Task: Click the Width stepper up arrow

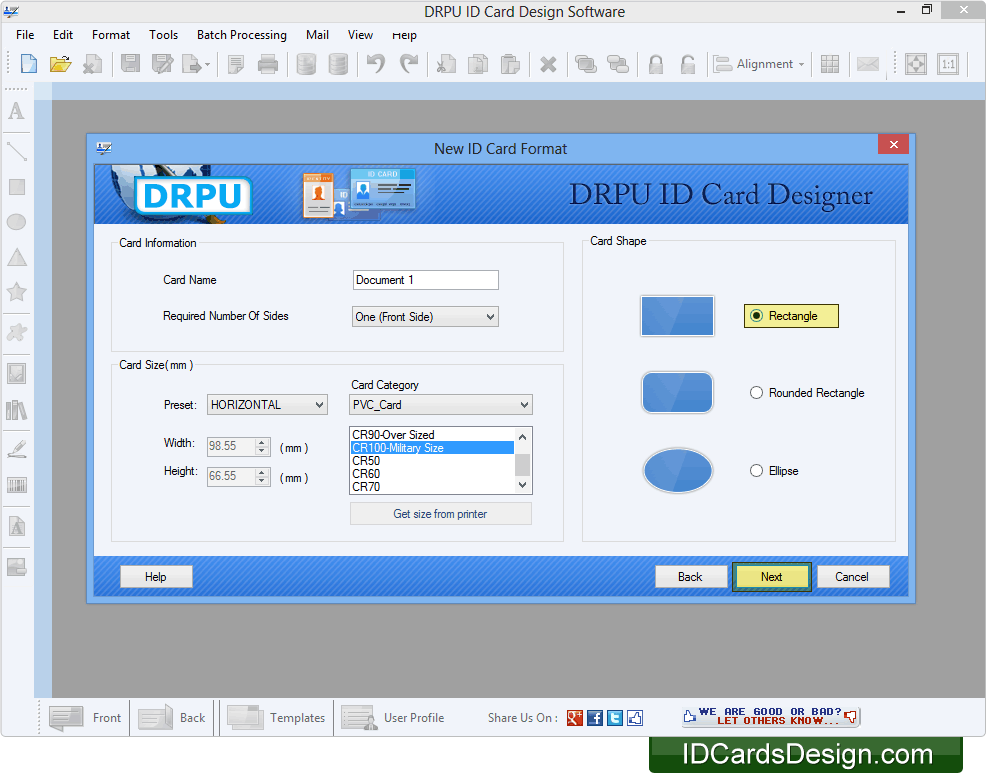Action: coord(262,442)
